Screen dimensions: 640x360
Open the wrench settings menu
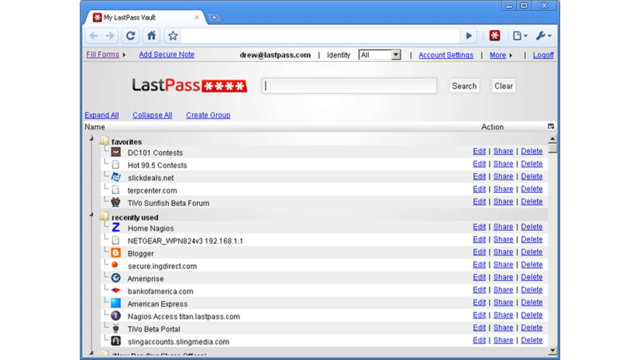544,36
